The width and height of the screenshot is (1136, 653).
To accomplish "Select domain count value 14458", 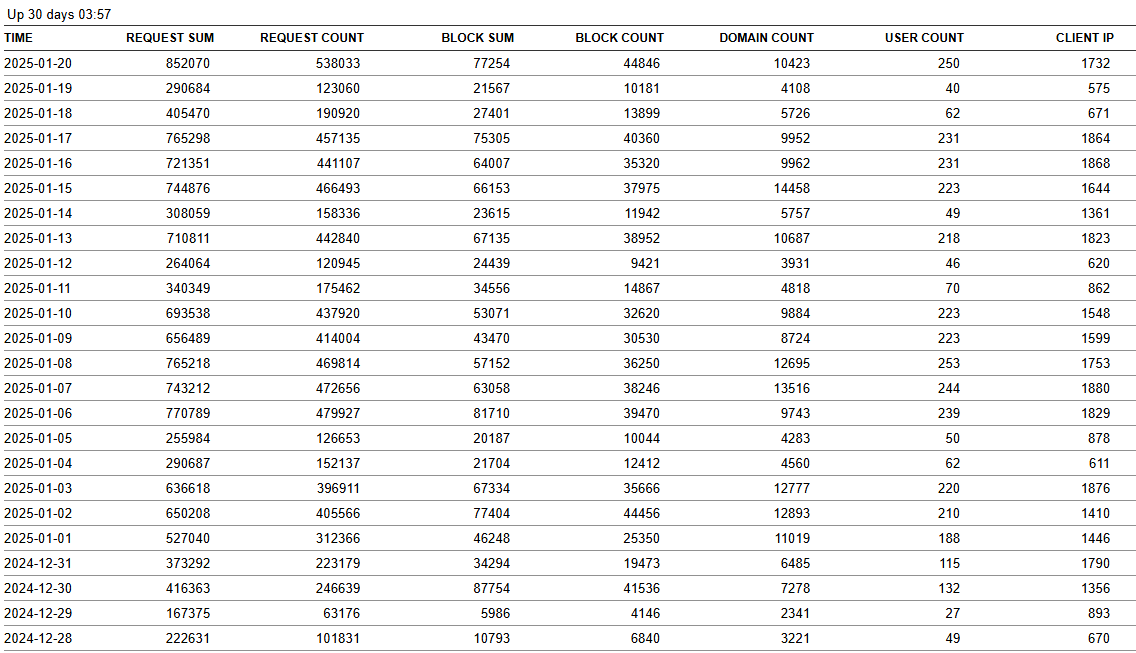I will (x=787, y=188).
